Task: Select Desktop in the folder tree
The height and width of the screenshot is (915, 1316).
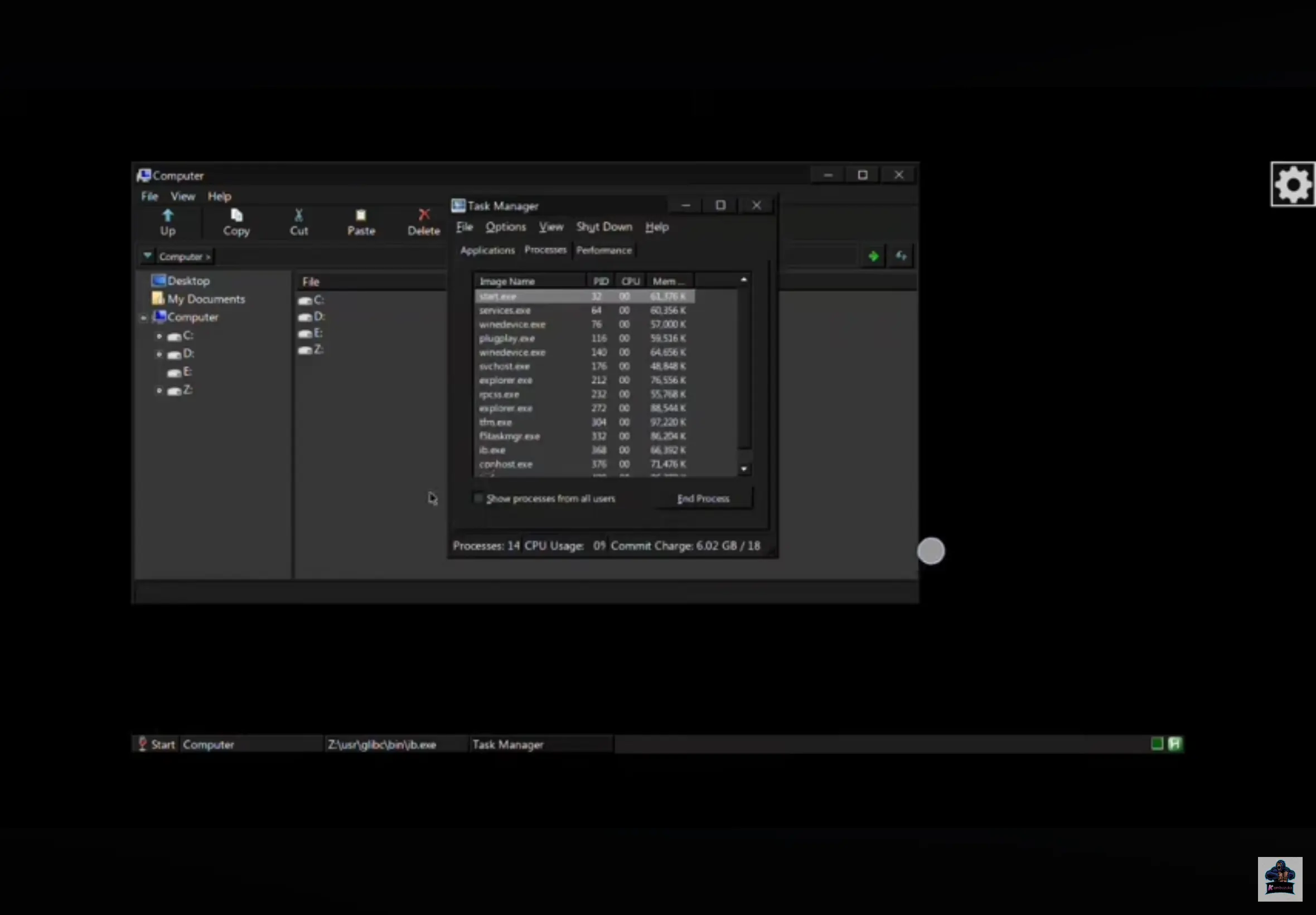Action: click(x=181, y=281)
